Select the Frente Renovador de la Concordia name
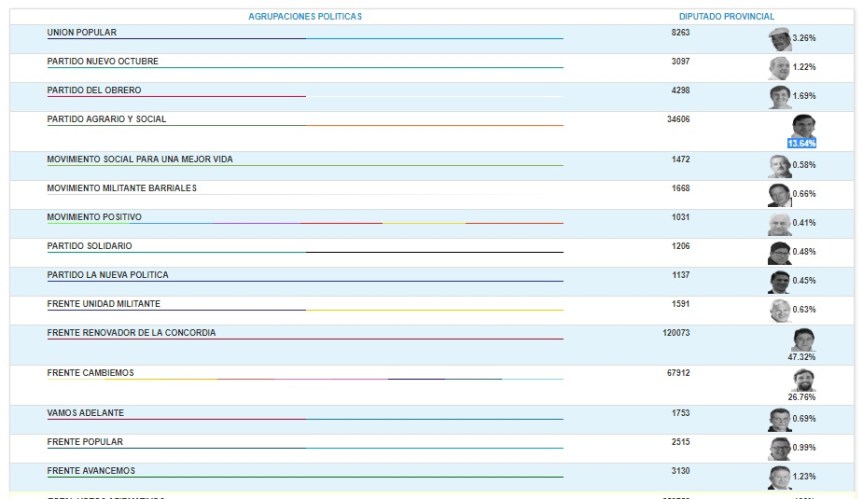The height and width of the screenshot is (499, 863). coord(131,332)
